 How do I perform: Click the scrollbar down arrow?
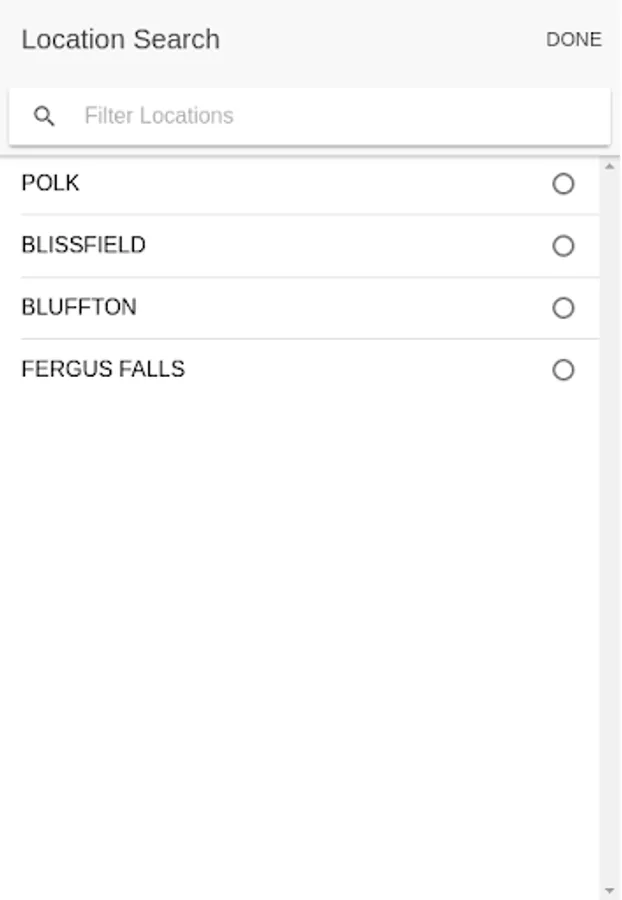tap(610, 890)
